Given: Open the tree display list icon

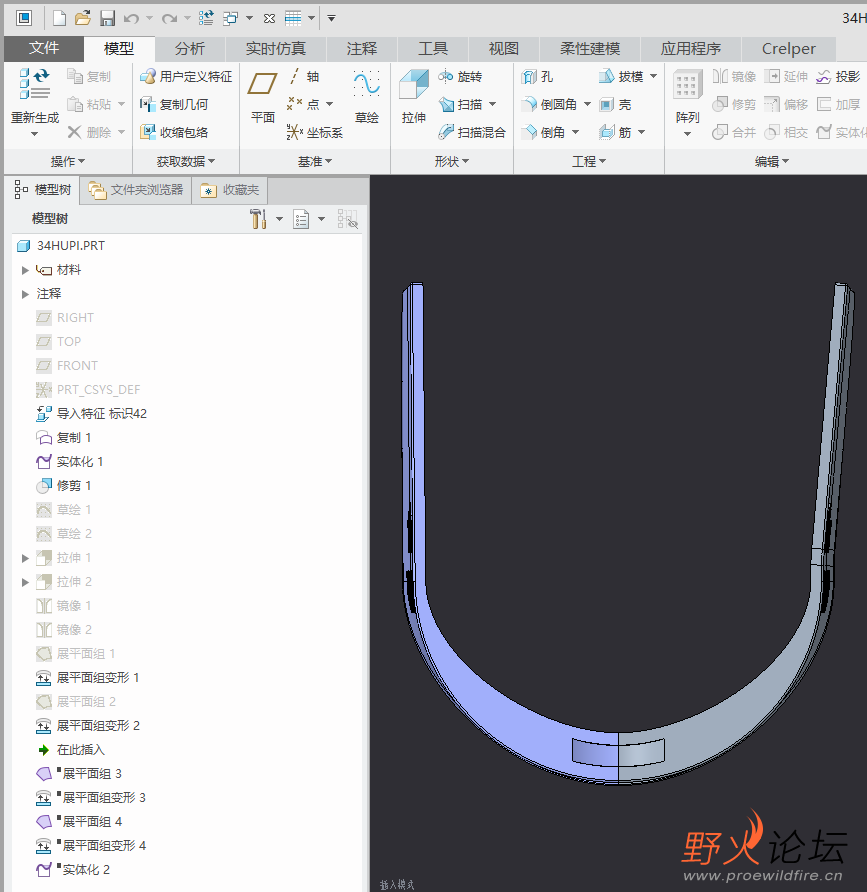Looking at the screenshot, I should (x=301, y=218).
